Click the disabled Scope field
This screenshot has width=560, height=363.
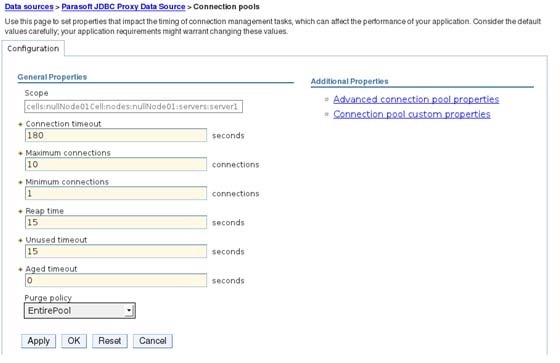pos(134,106)
